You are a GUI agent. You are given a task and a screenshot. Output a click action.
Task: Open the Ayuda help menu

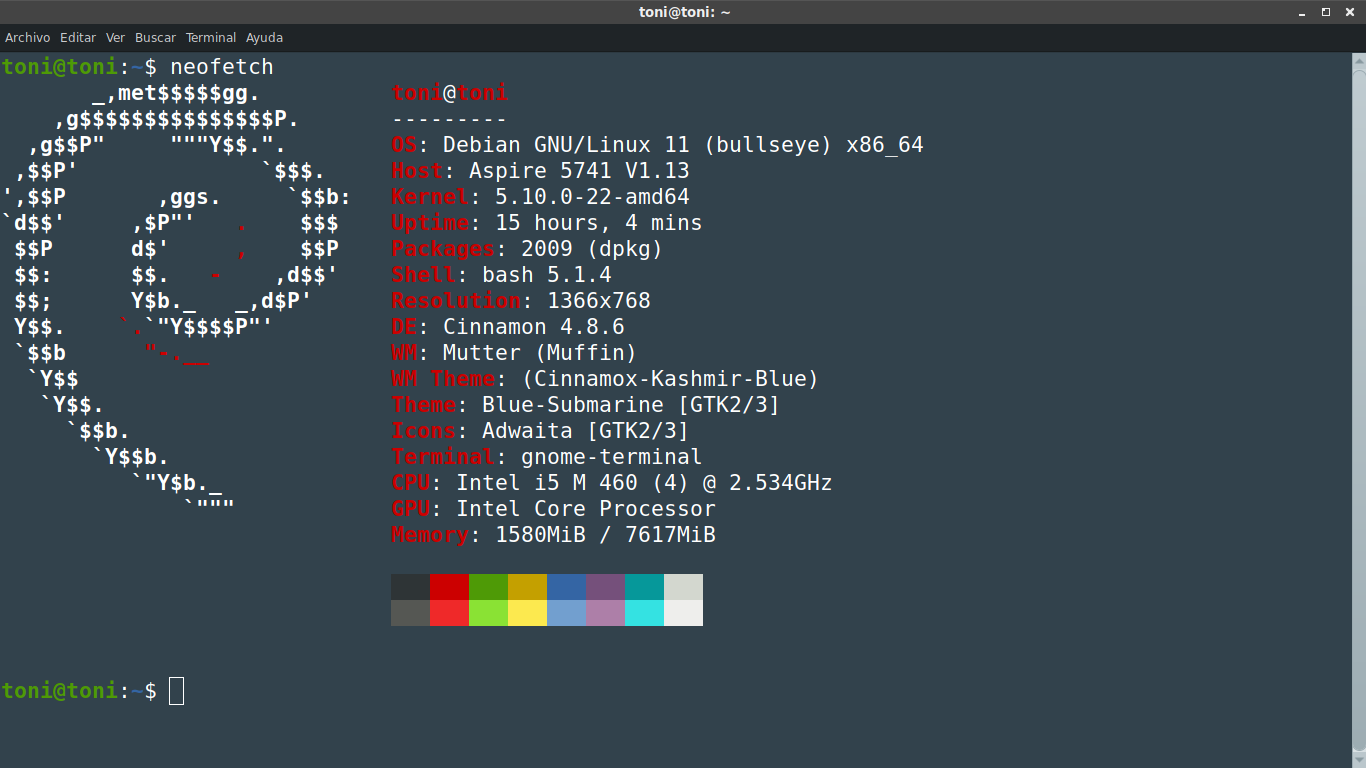pyautogui.click(x=264, y=38)
